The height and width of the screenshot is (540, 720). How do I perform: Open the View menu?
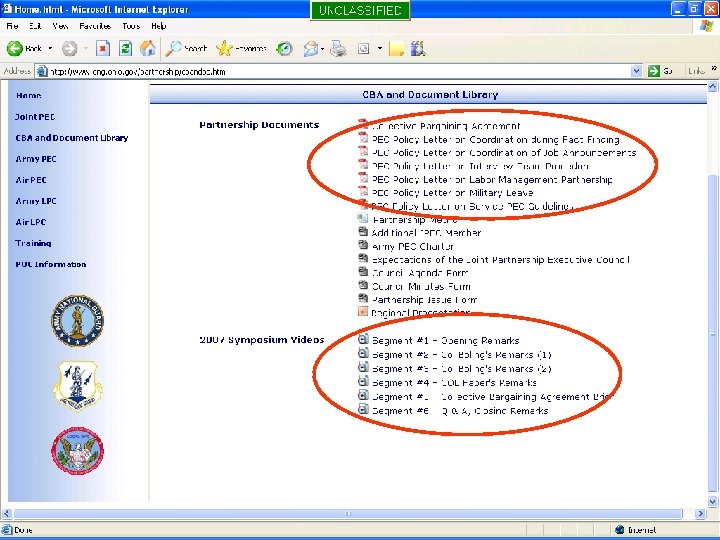coord(60,26)
